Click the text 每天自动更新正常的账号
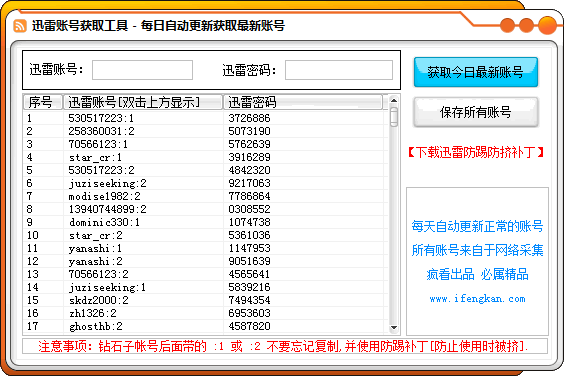The image size is (564, 376). coord(477,226)
